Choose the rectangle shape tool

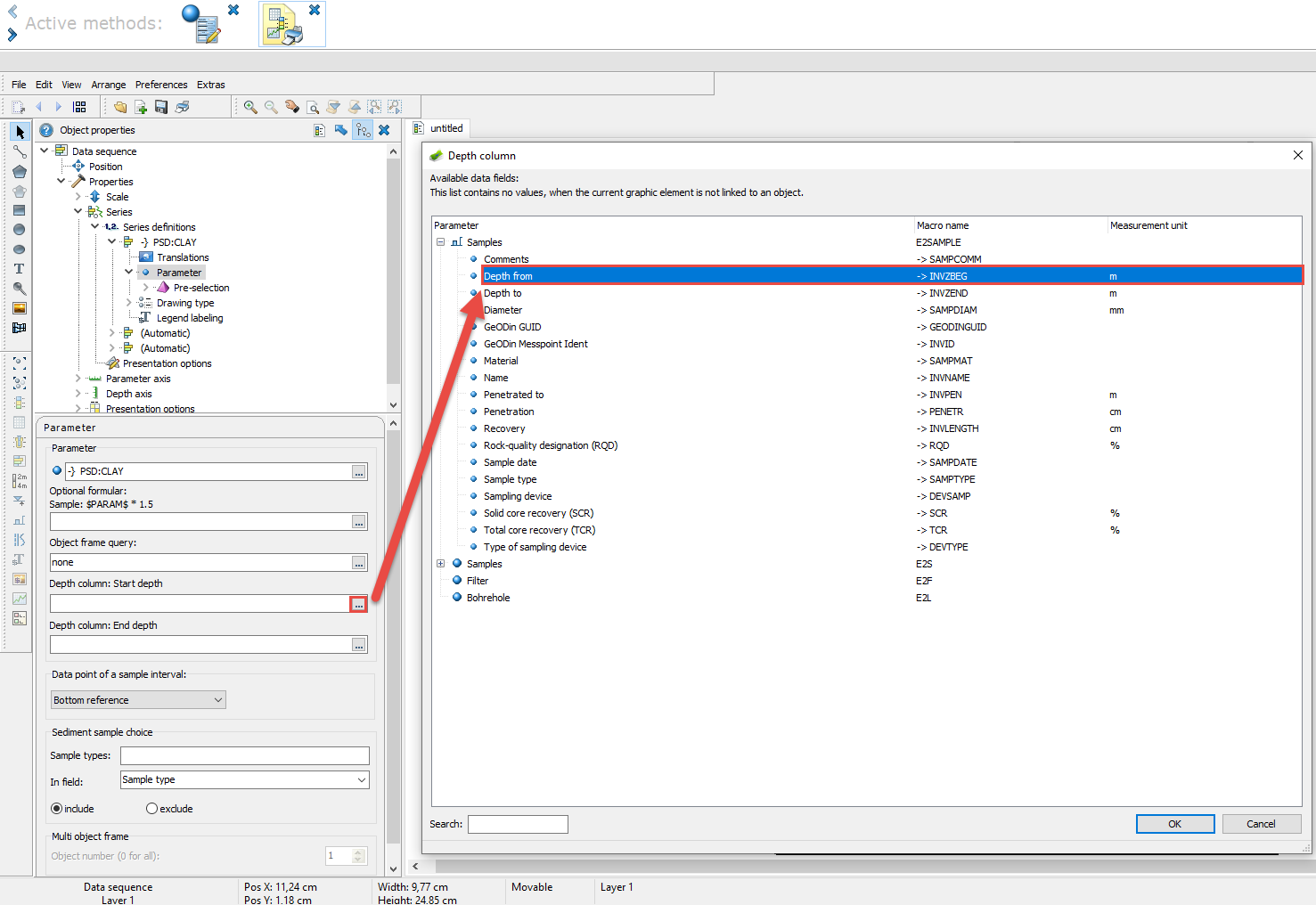coord(20,210)
